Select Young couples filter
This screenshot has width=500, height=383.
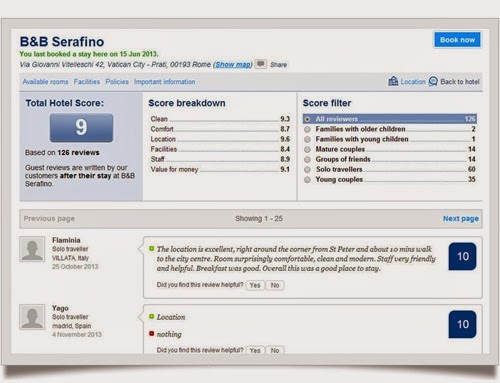(389, 179)
